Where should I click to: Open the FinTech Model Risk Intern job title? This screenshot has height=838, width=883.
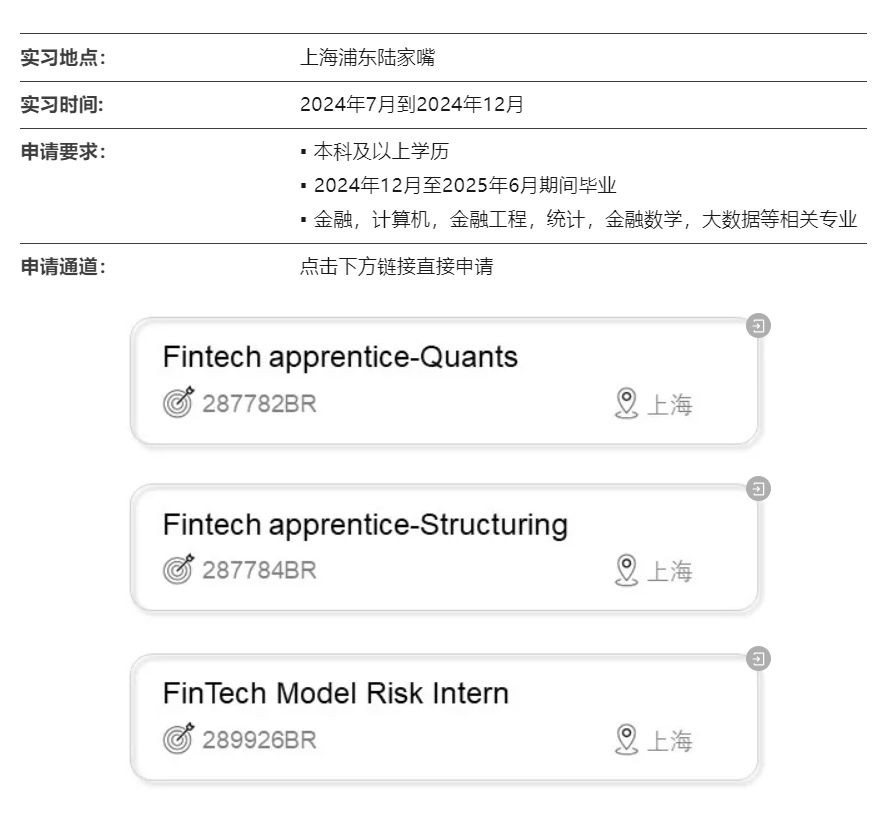(x=335, y=693)
